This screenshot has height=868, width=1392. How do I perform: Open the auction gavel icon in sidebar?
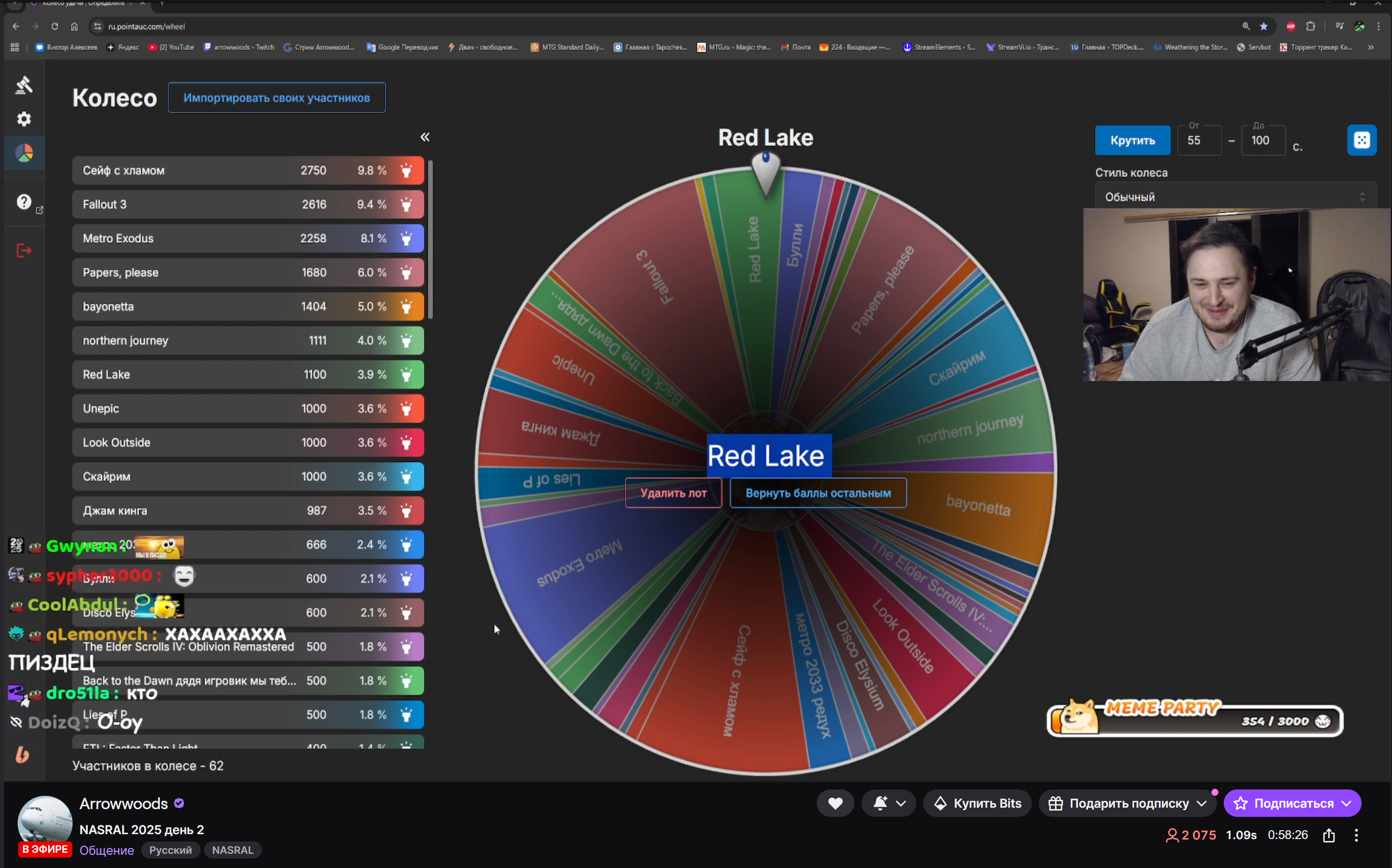(24, 85)
